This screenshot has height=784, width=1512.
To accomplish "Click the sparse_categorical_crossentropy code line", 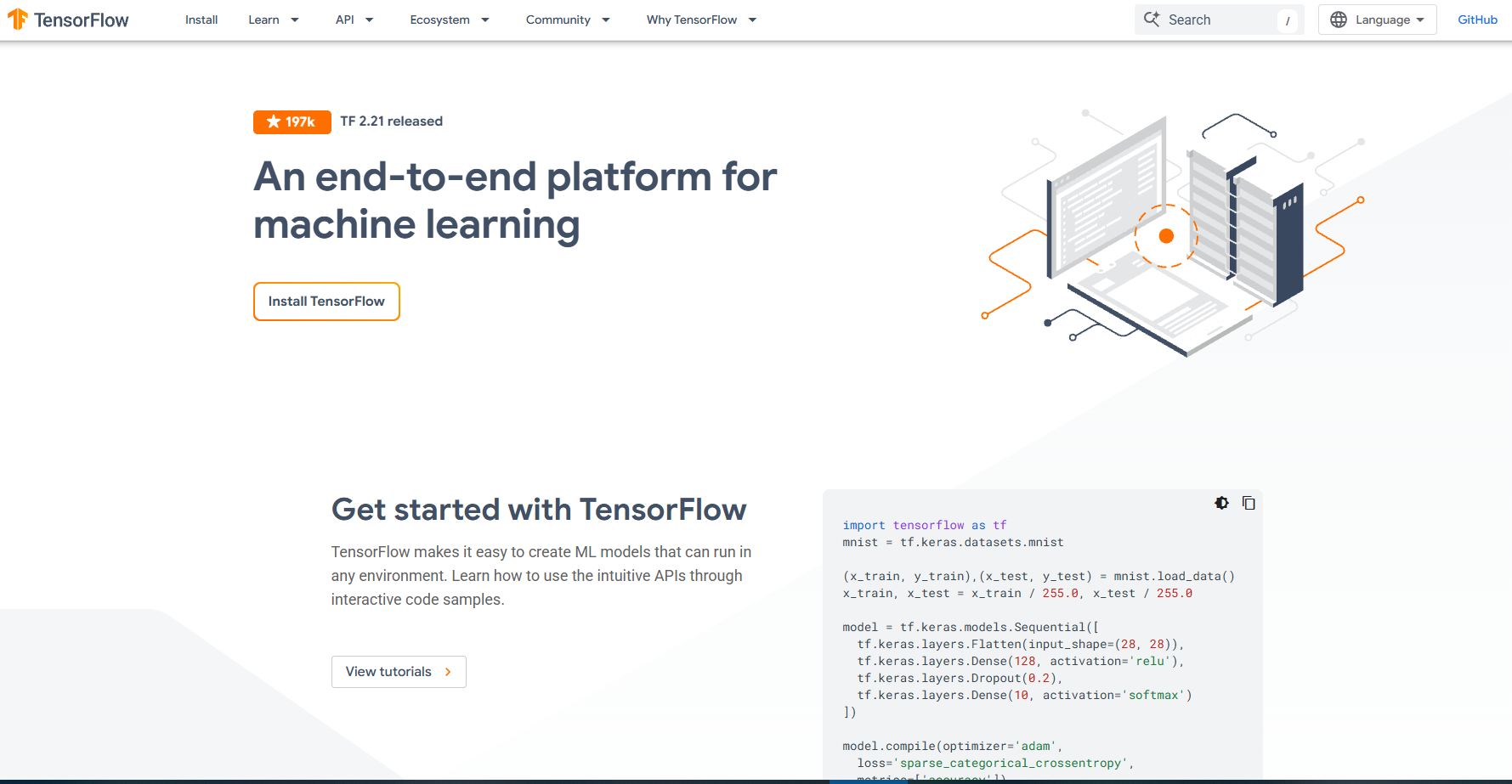I will (x=995, y=764).
